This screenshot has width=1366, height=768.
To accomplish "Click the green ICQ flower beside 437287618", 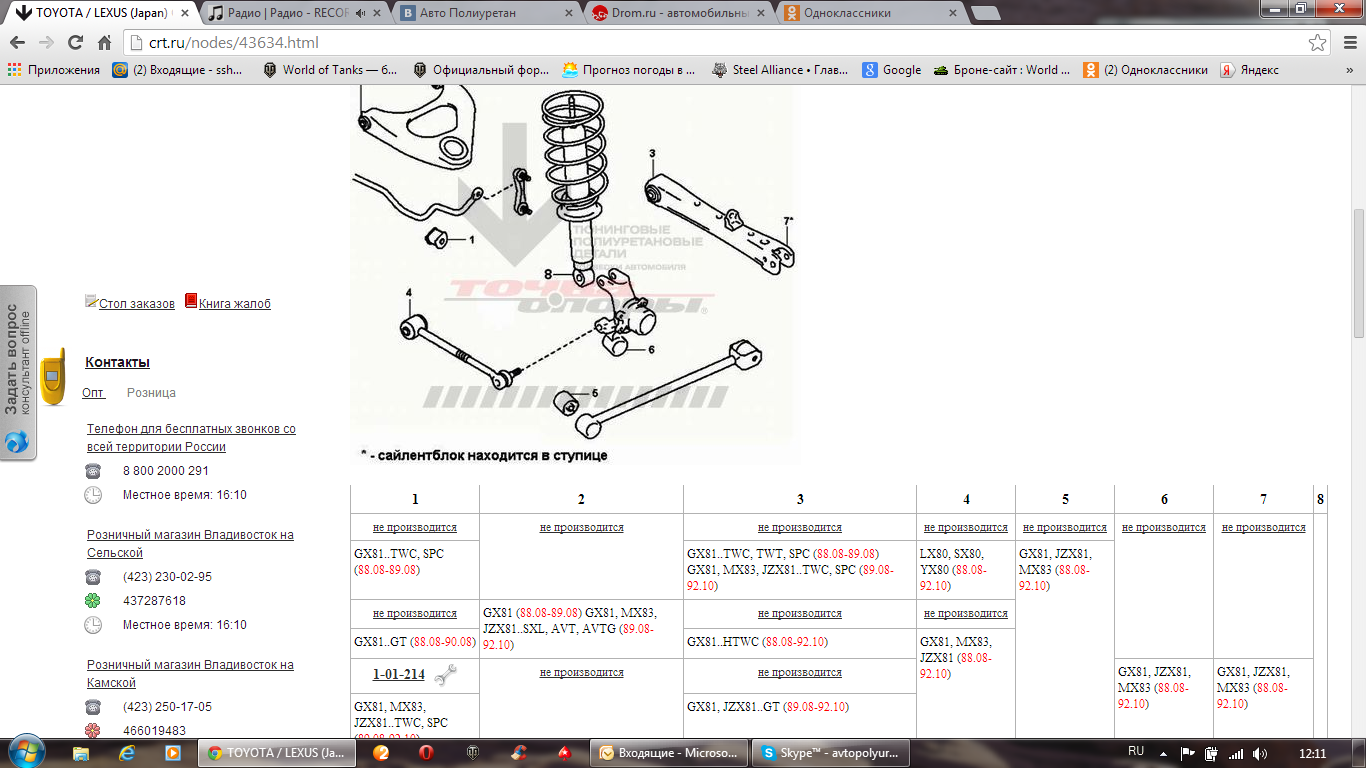I will 93,601.
